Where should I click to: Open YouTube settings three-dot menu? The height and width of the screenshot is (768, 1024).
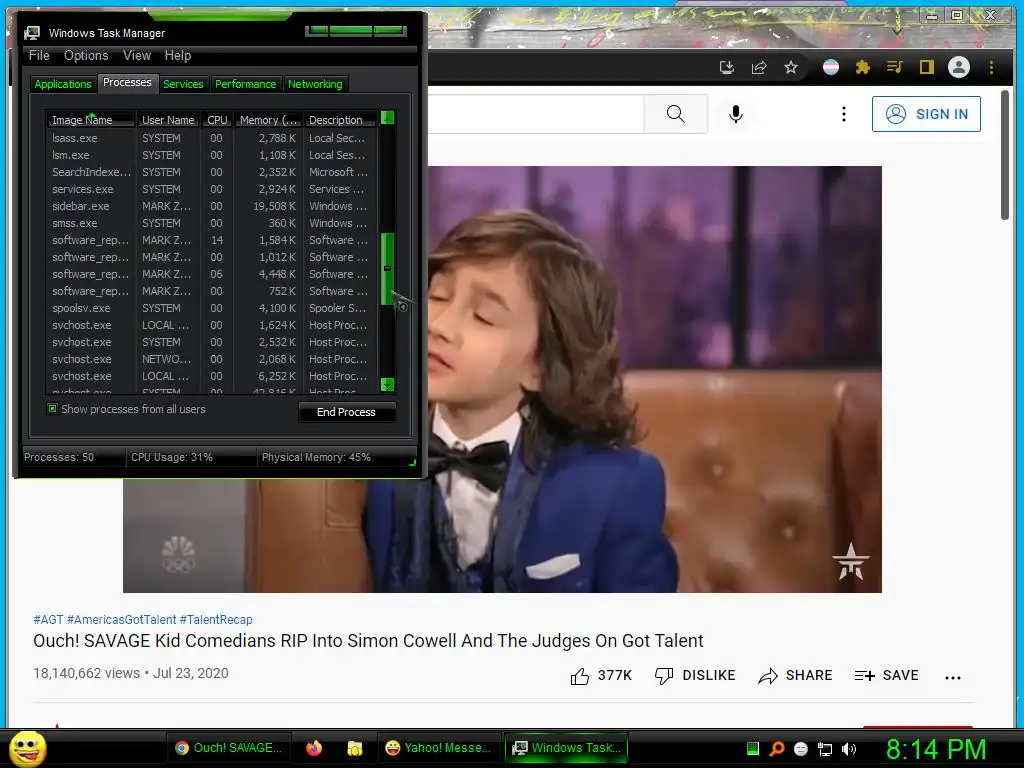coord(844,114)
